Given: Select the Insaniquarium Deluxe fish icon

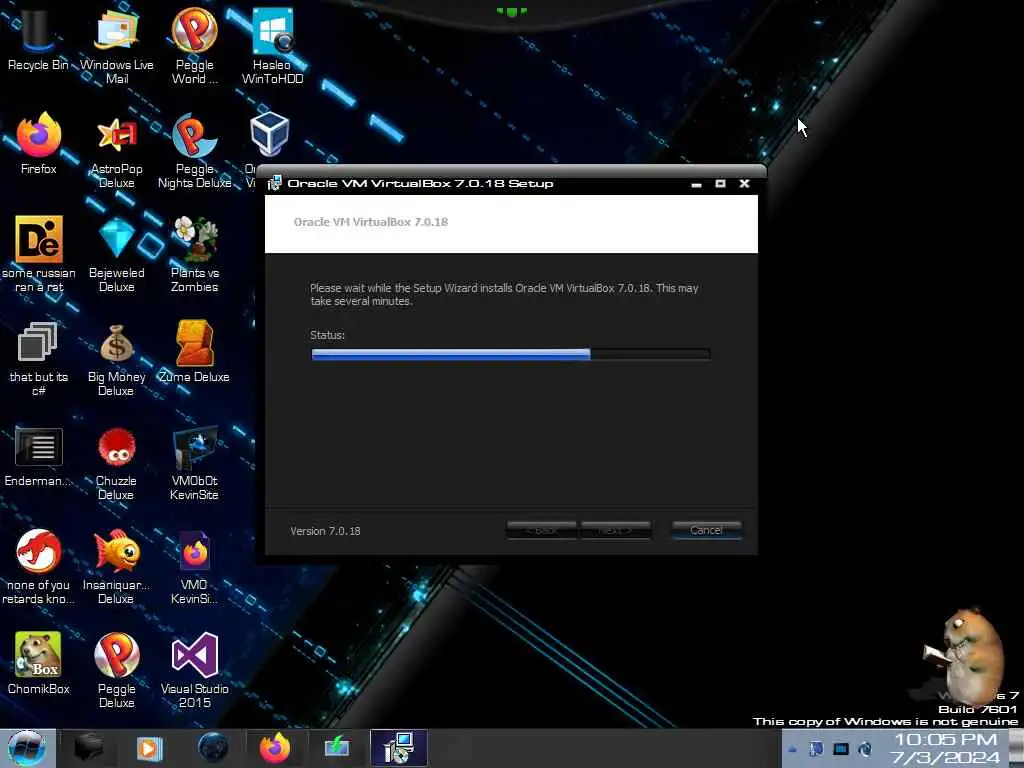Looking at the screenshot, I should click(116, 566).
